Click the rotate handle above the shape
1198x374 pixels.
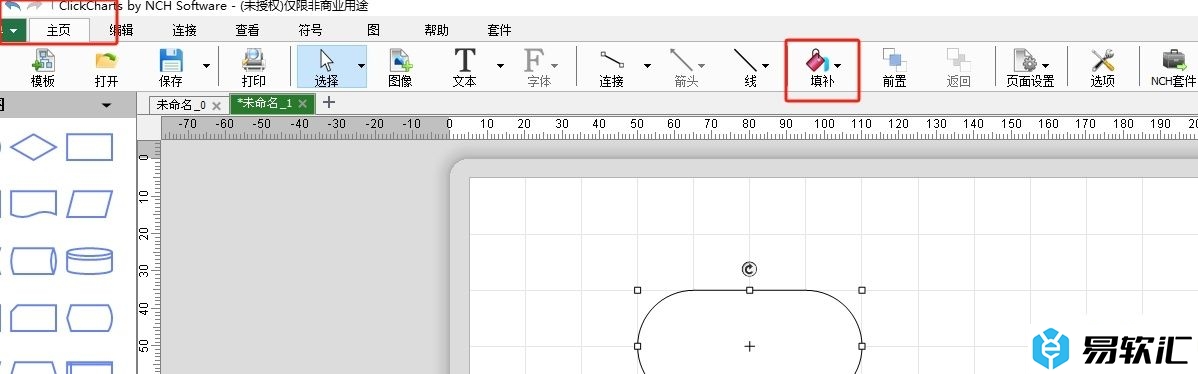[x=750, y=269]
